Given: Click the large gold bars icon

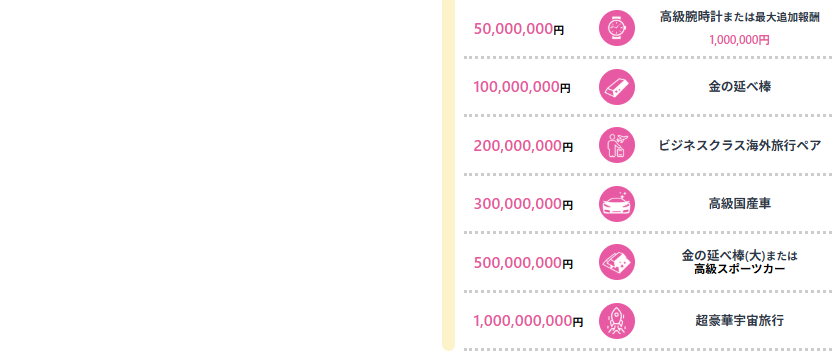Looking at the screenshot, I should 617,262.
